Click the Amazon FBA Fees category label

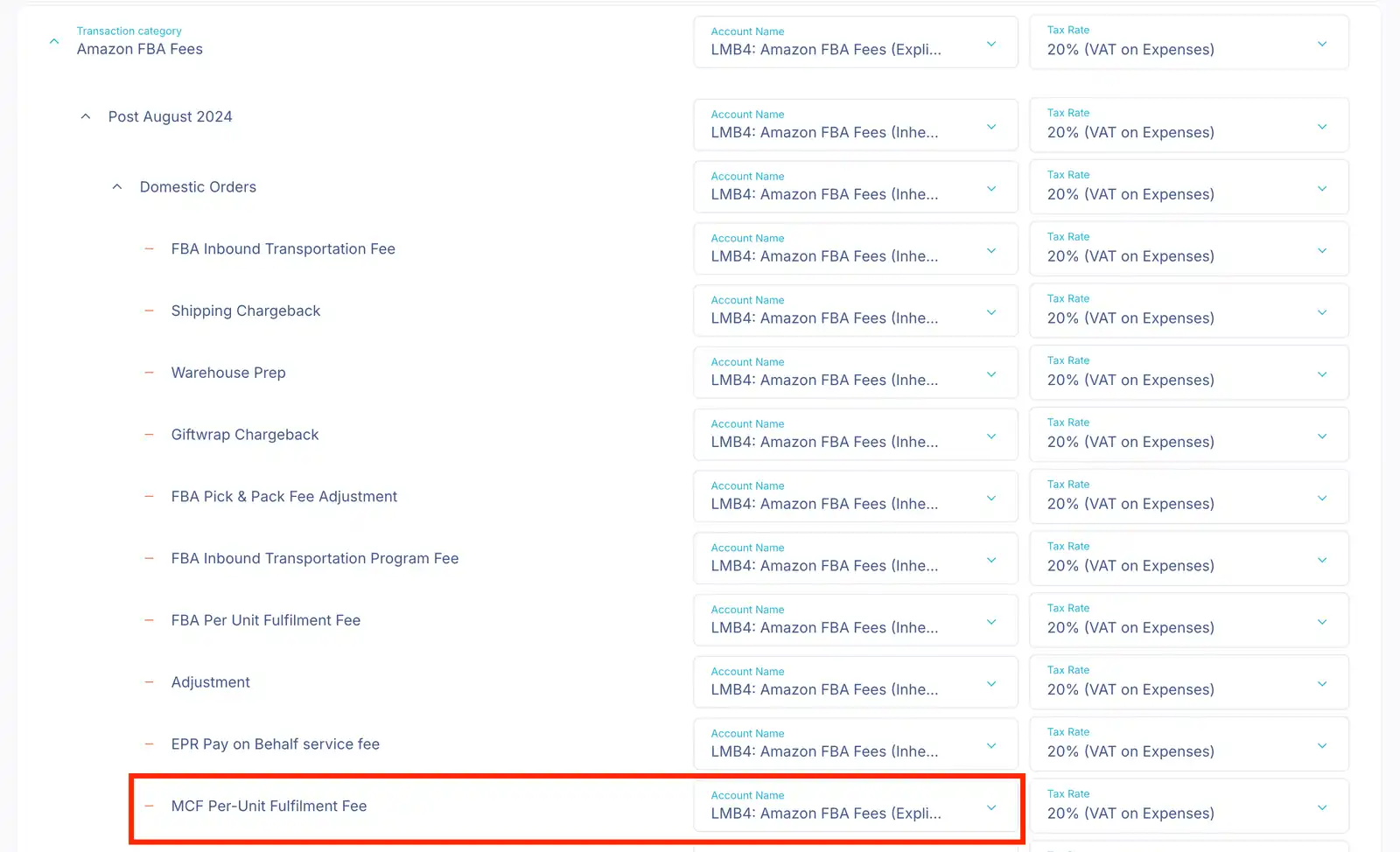point(140,49)
